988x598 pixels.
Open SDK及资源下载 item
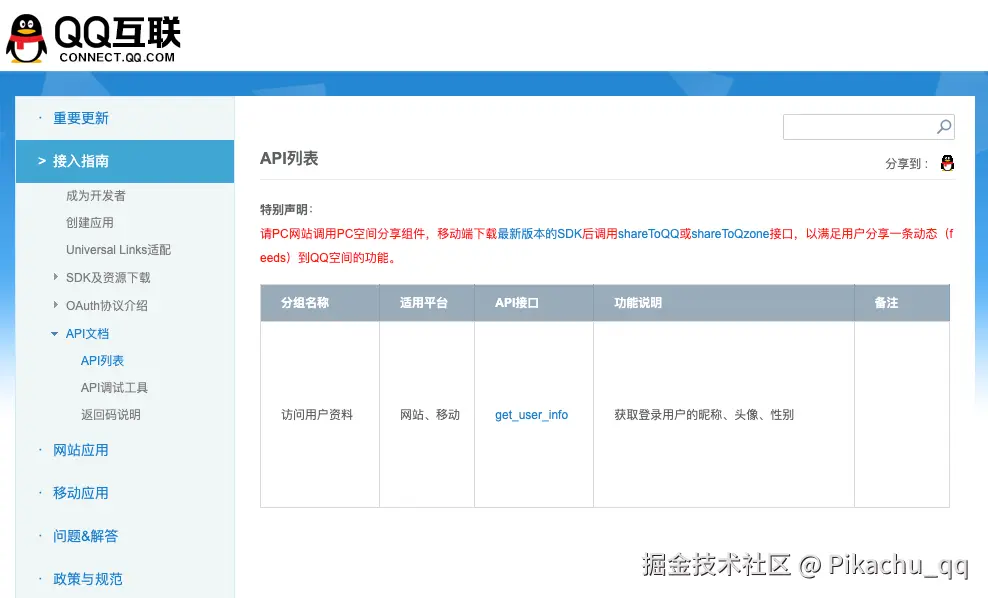[108, 277]
